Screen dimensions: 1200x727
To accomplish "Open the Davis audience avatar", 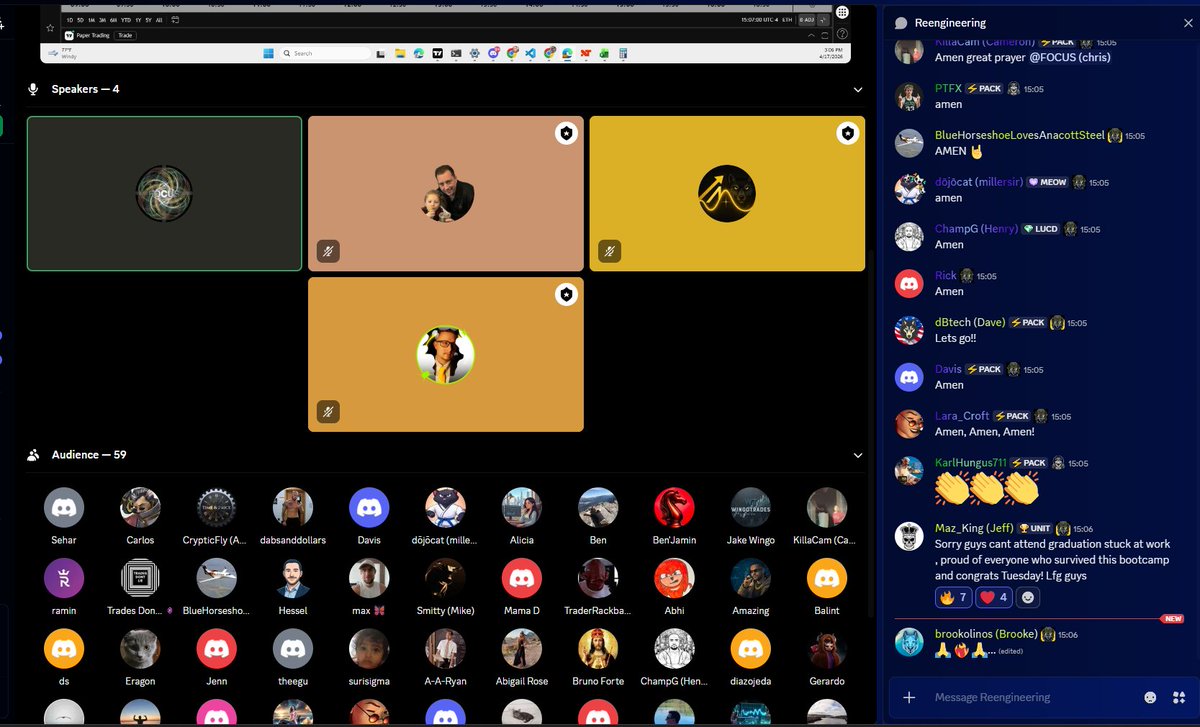I will point(369,507).
